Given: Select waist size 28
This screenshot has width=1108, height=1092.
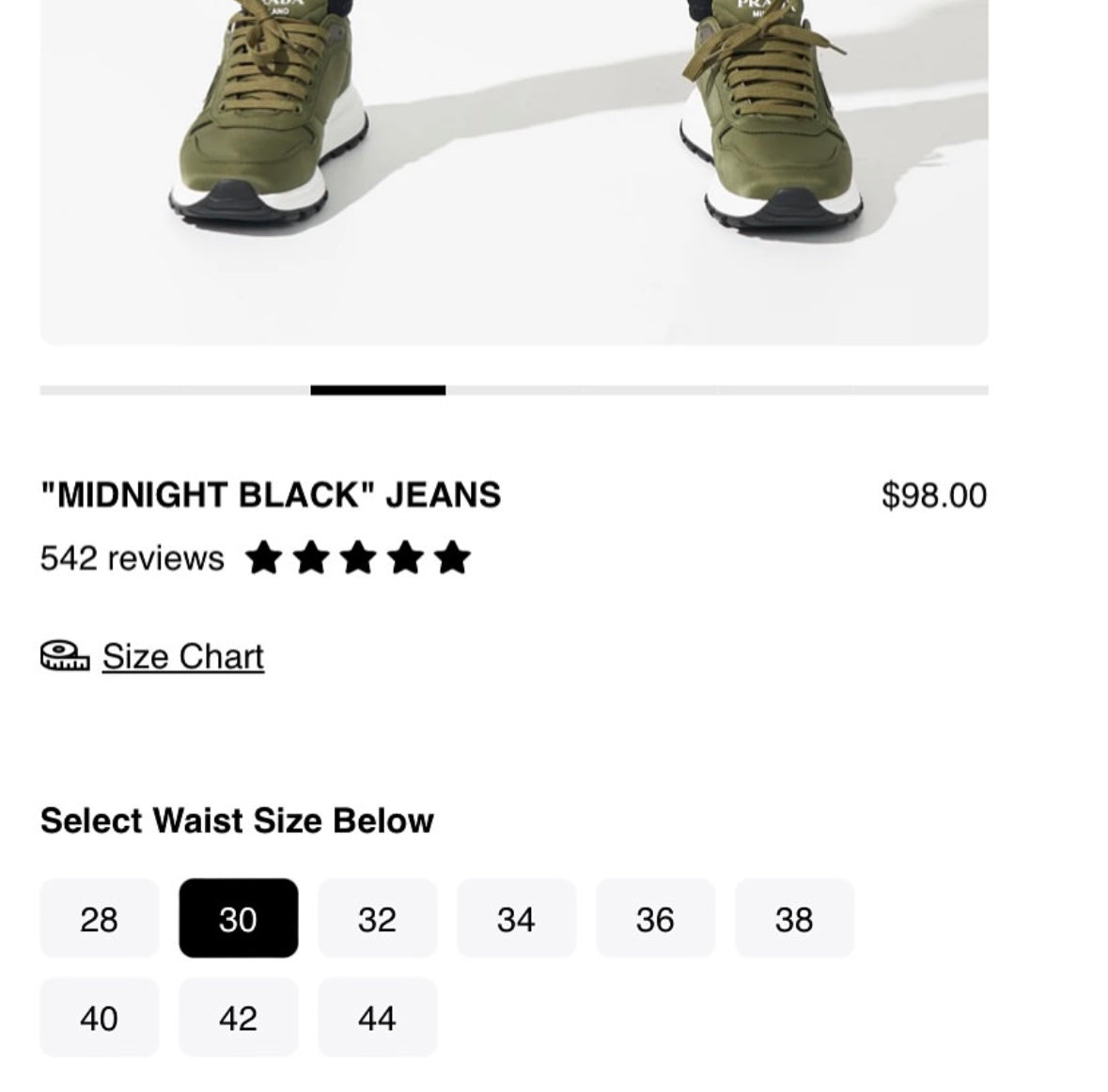Looking at the screenshot, I should click(x=99, y=919).
